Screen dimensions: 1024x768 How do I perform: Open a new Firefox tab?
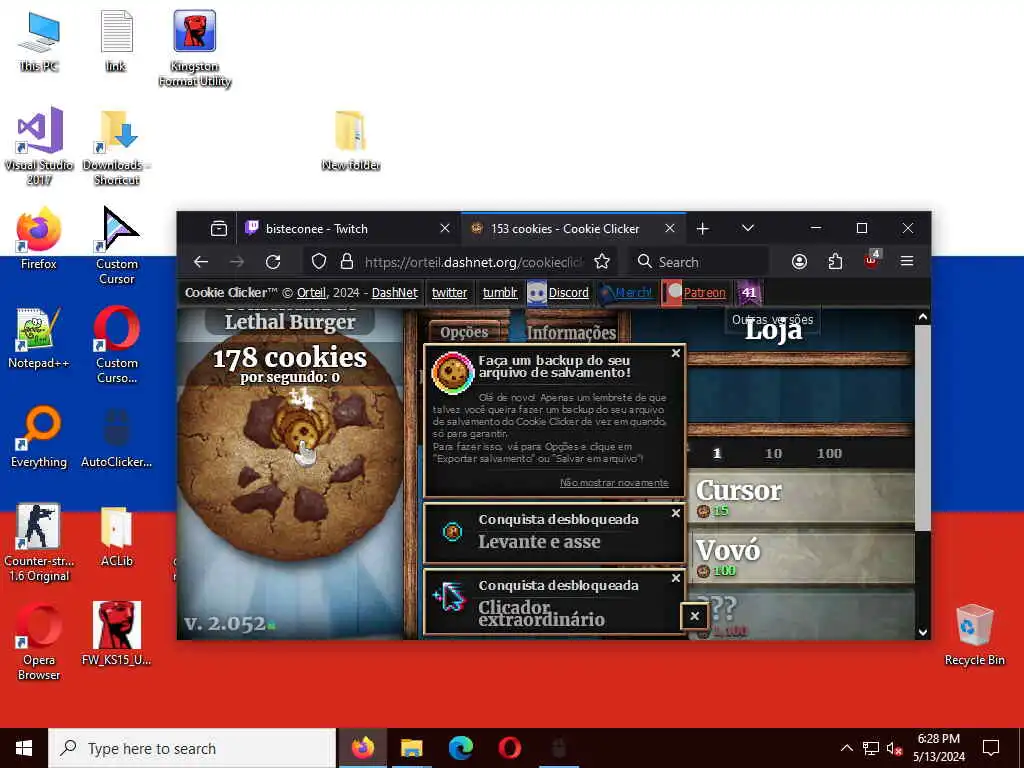click(x=703, y=229)
